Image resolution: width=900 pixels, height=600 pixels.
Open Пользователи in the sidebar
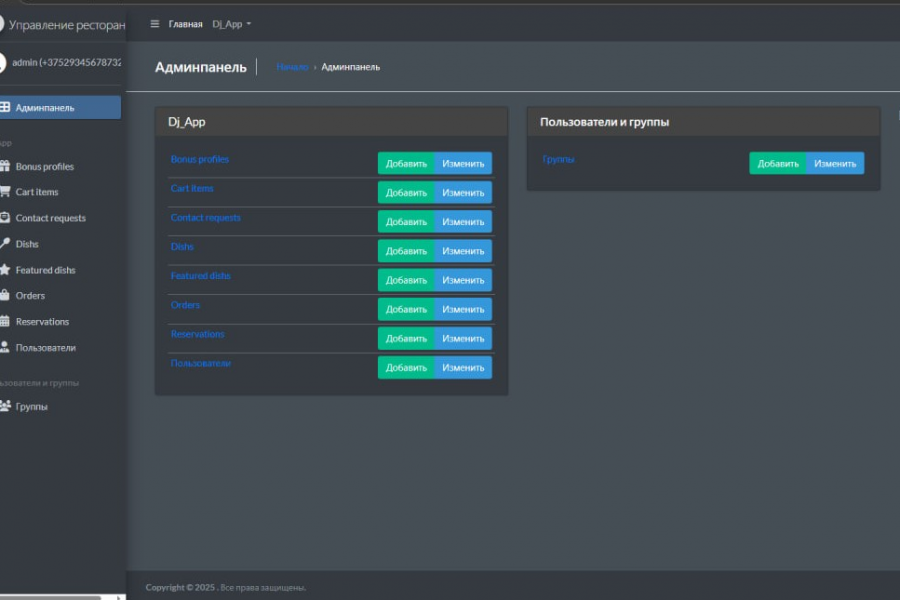[x=45, y=347]
